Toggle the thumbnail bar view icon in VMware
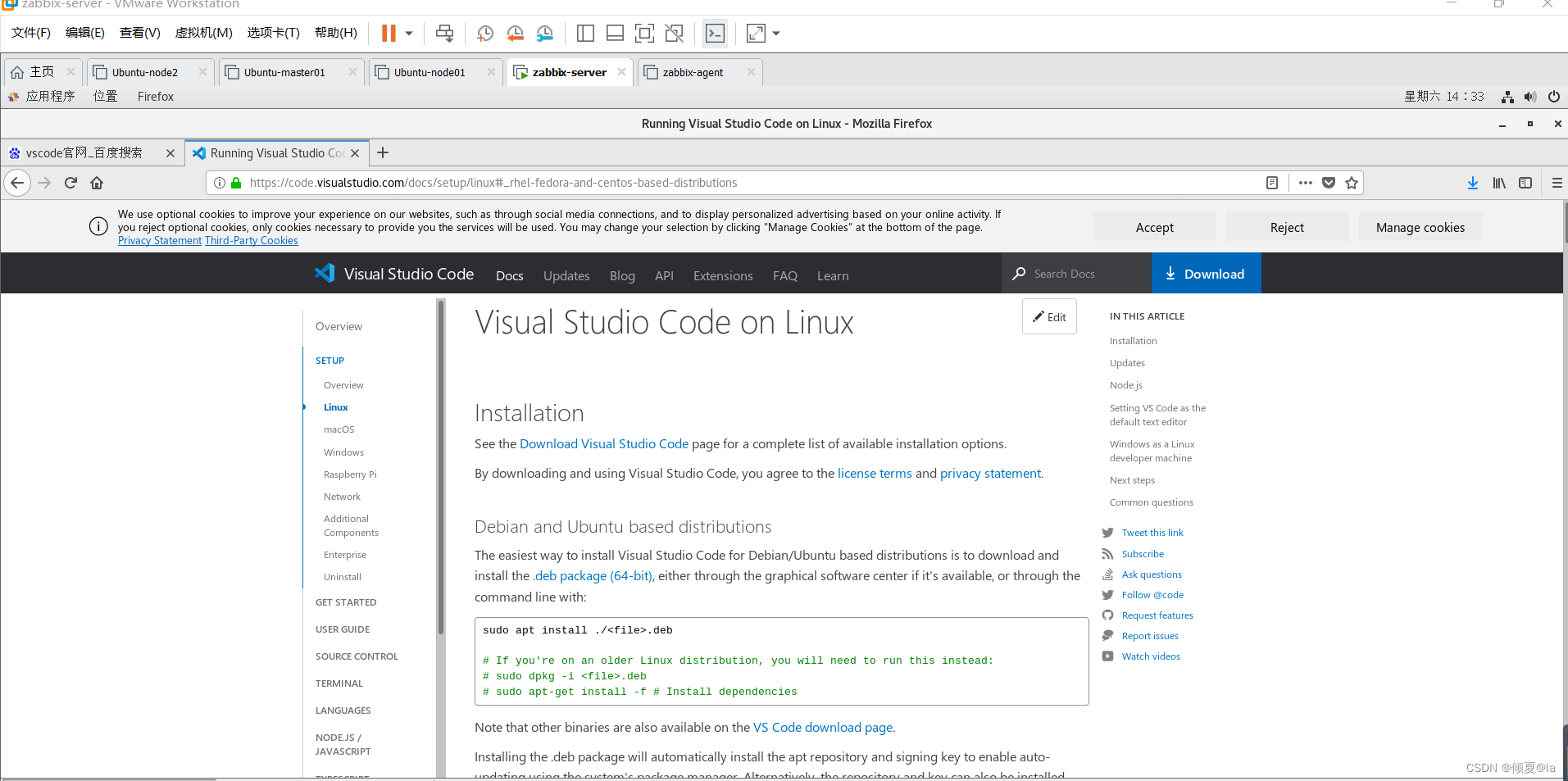 pyautogui.click(x=615, y=34)
